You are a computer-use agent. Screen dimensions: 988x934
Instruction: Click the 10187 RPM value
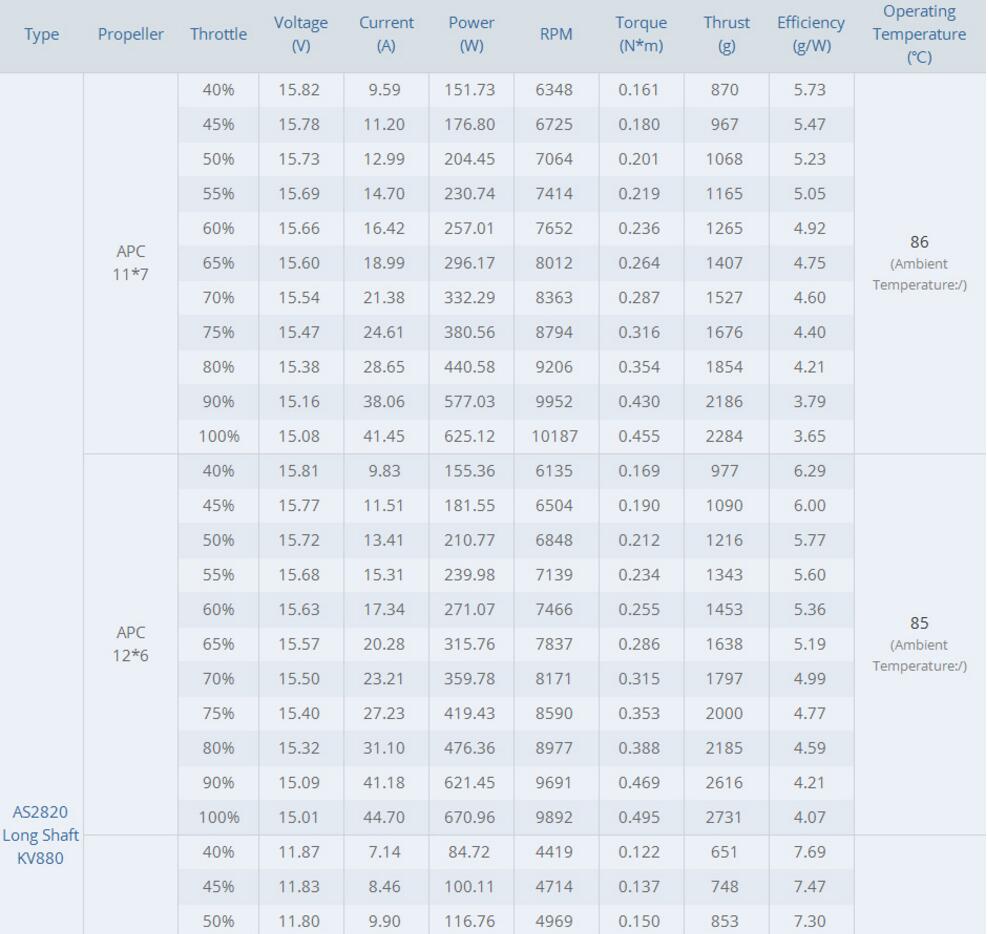[555, 436]
